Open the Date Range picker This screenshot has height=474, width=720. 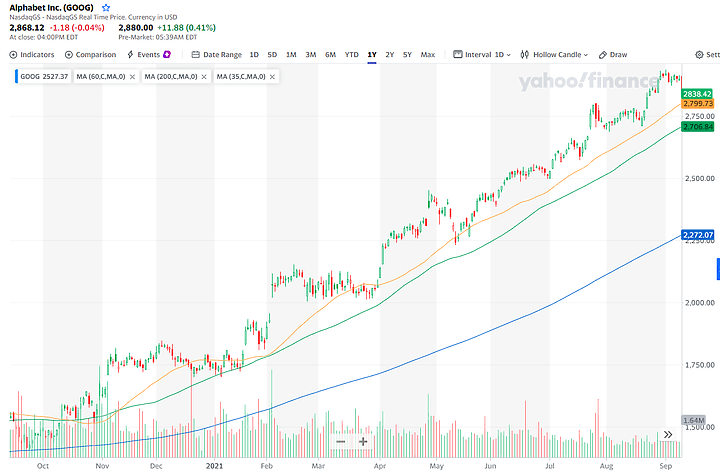217,55
